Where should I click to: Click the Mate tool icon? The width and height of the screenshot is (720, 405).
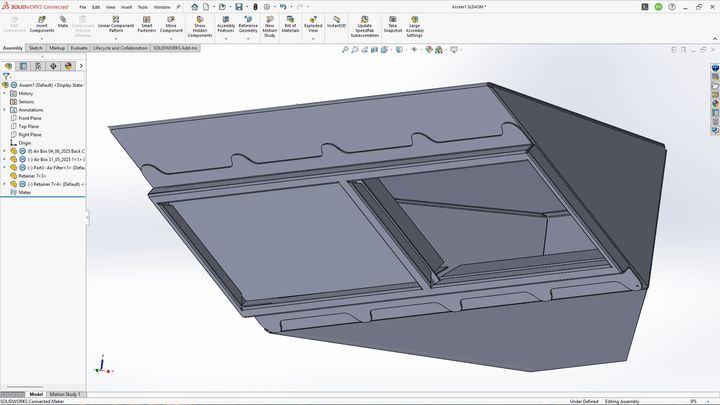63,21
